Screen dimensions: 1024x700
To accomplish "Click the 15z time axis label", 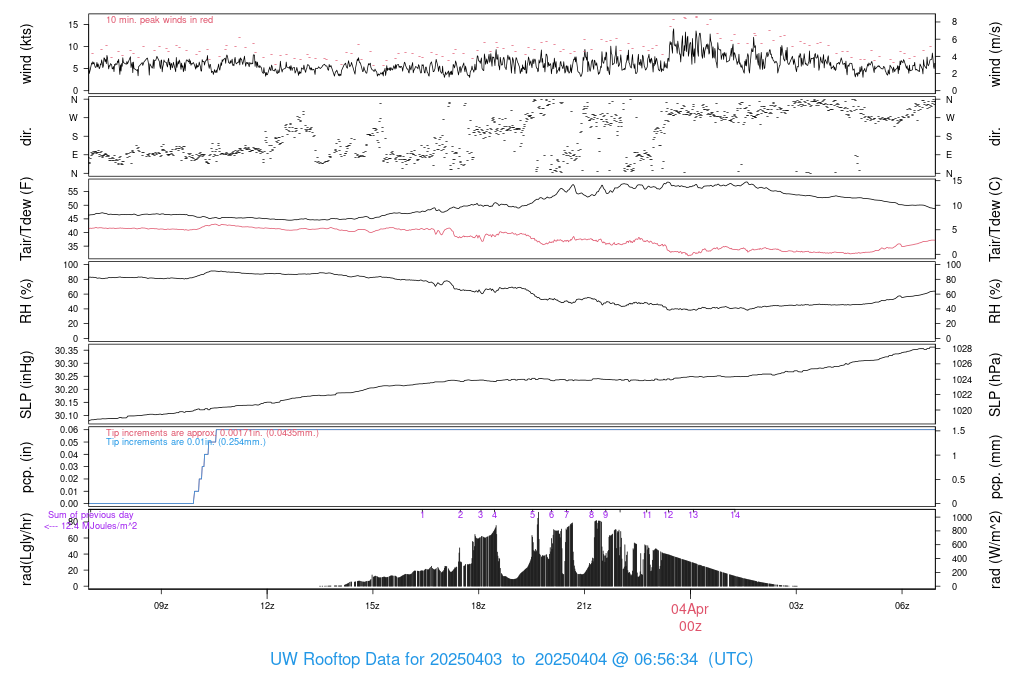I will coord(372,605).
